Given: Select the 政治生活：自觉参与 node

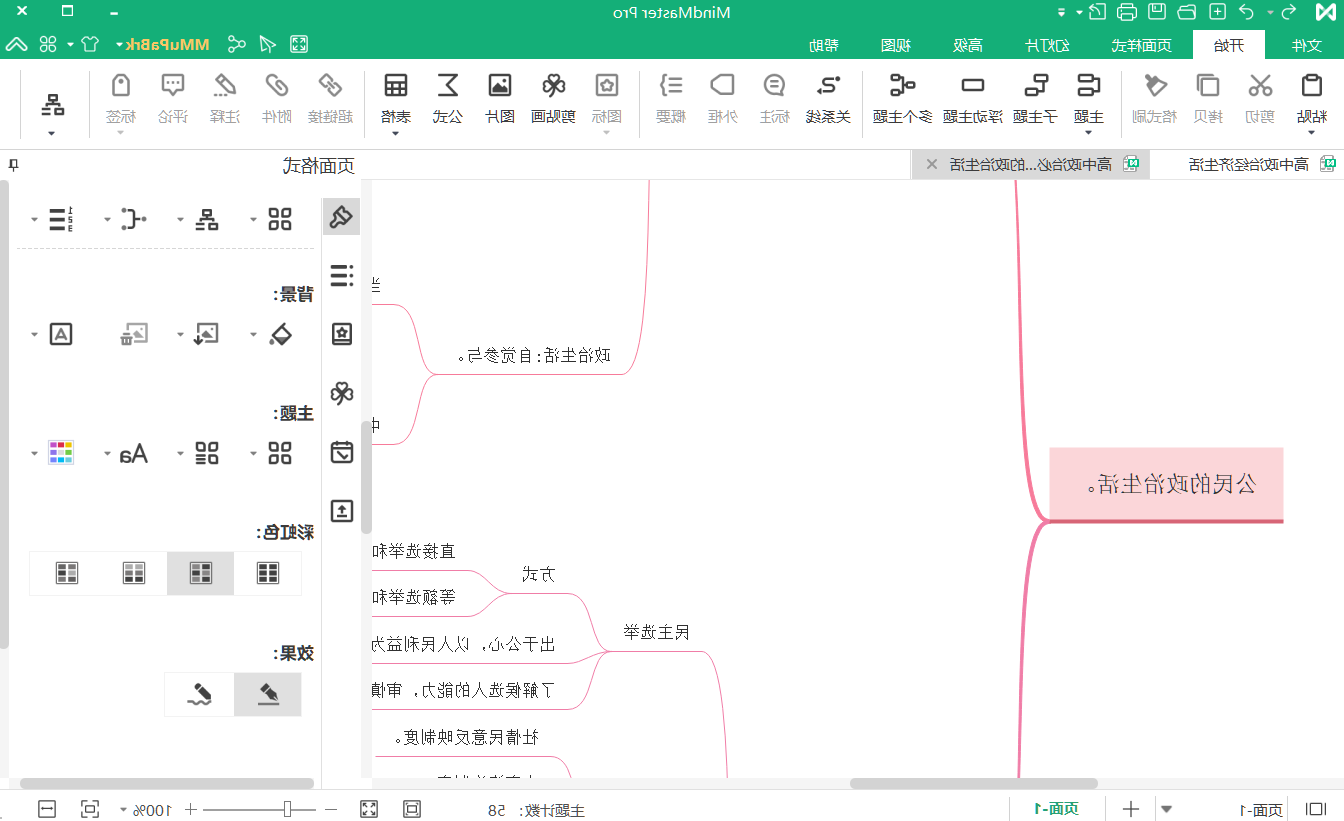Looking at the screenshot, I should pos(535,355).
